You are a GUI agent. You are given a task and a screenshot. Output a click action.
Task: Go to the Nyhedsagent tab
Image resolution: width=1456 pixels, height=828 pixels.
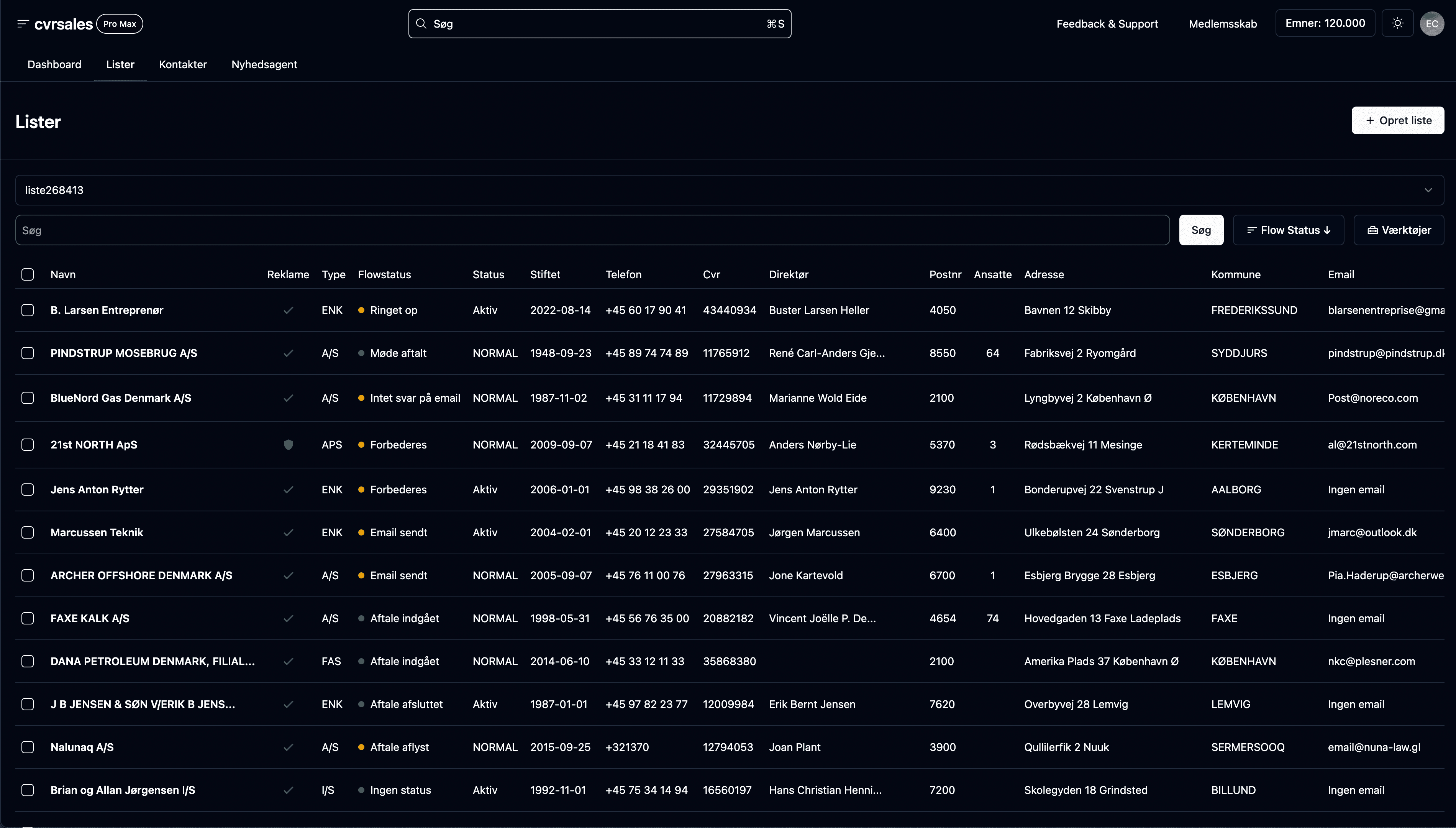point(264,64)
